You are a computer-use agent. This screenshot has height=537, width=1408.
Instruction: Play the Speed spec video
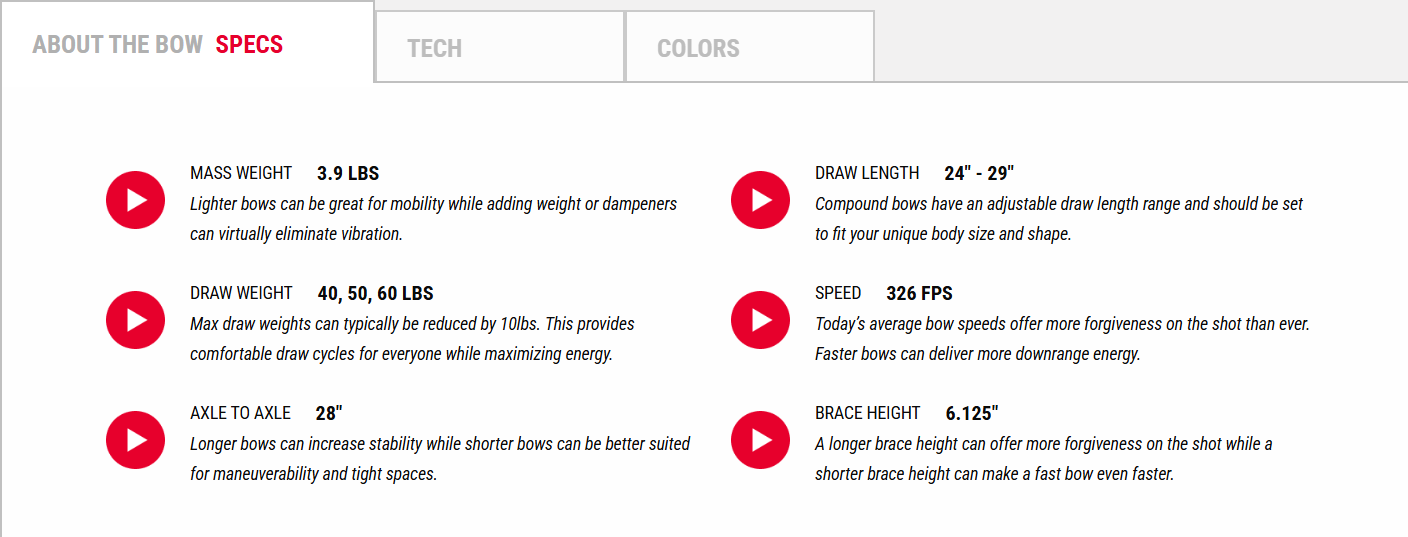760,320
